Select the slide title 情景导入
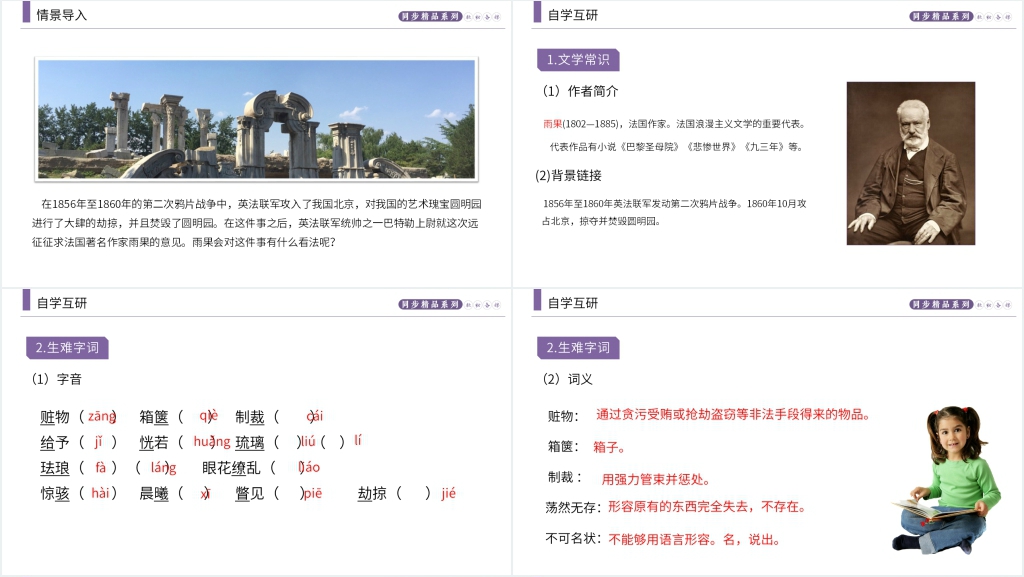1024x577 pixels. (61, 15)
